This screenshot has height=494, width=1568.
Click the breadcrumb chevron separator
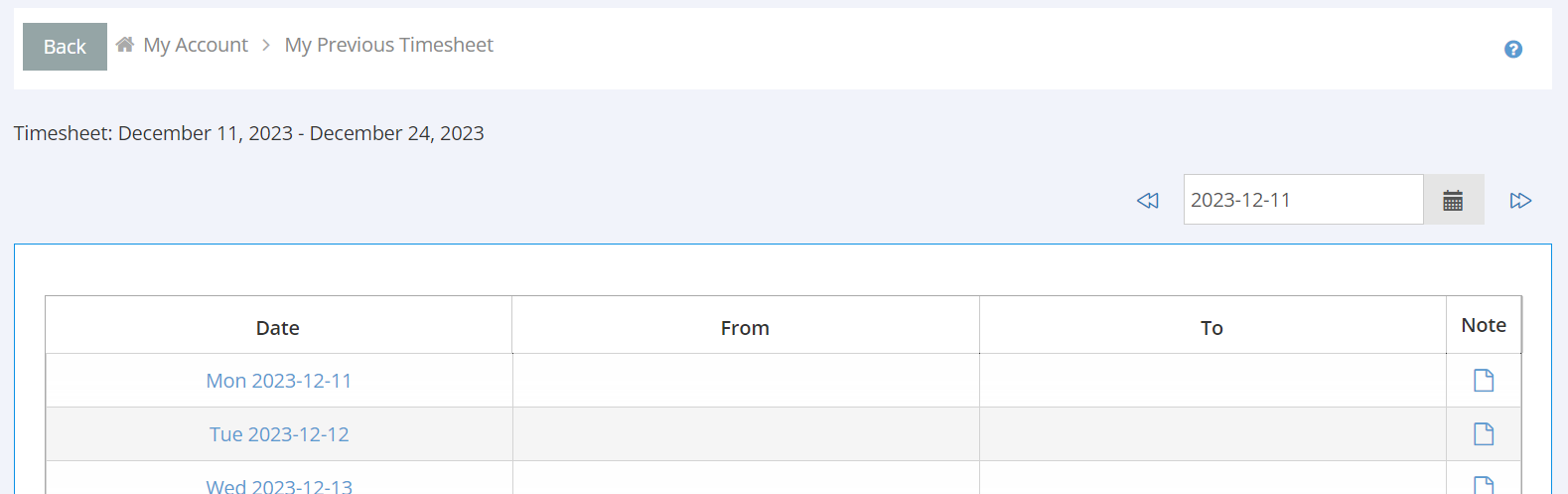click(x=266, y=46)
